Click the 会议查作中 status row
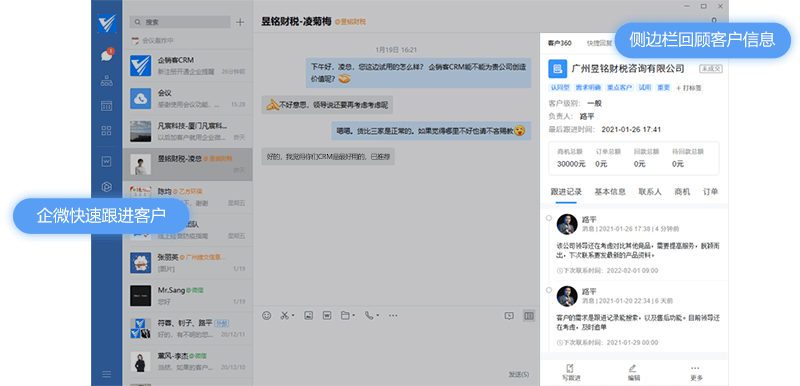 tap(187, 40)
